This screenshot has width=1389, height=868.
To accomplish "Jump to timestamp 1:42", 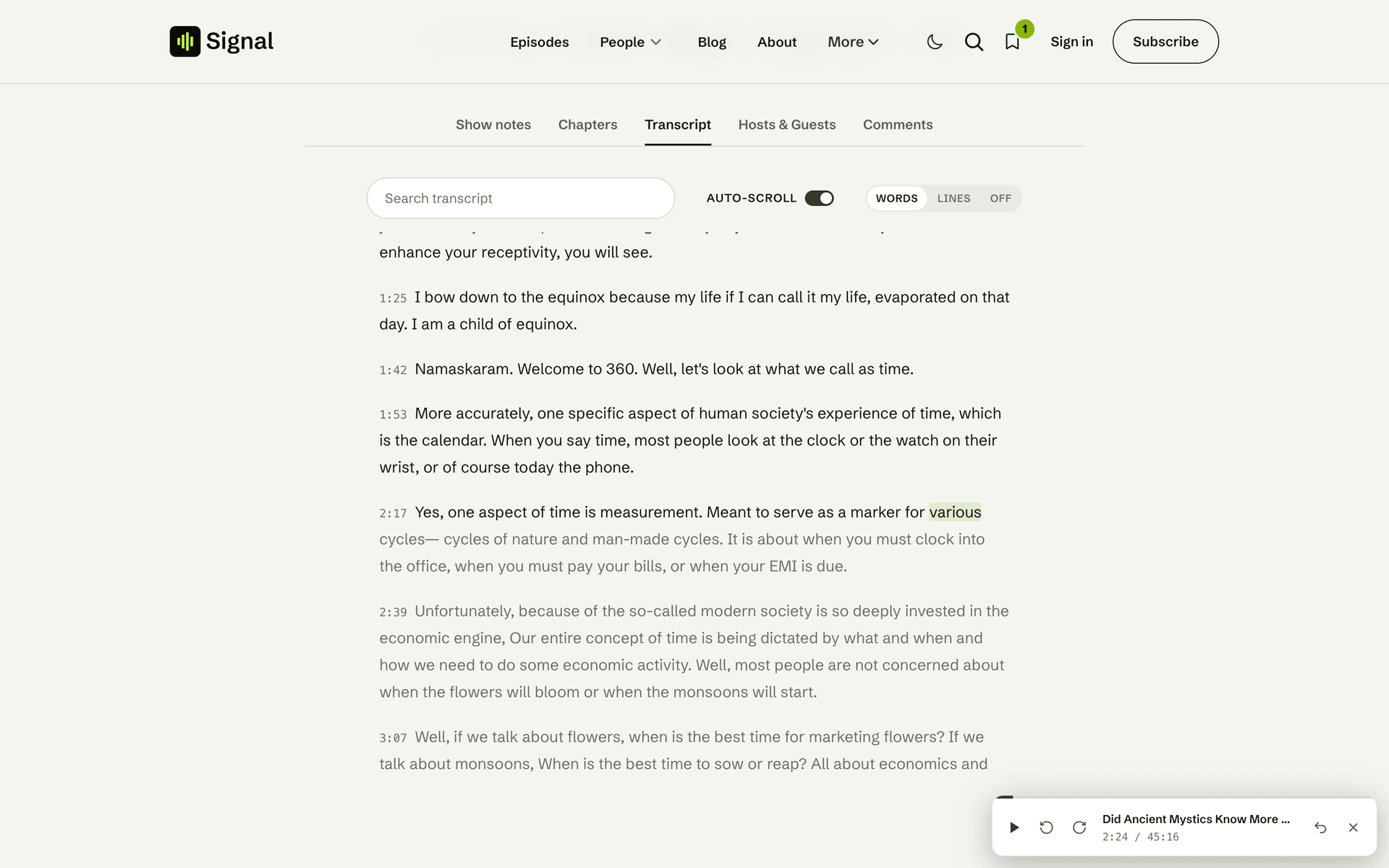I will [x=393, y=370].
